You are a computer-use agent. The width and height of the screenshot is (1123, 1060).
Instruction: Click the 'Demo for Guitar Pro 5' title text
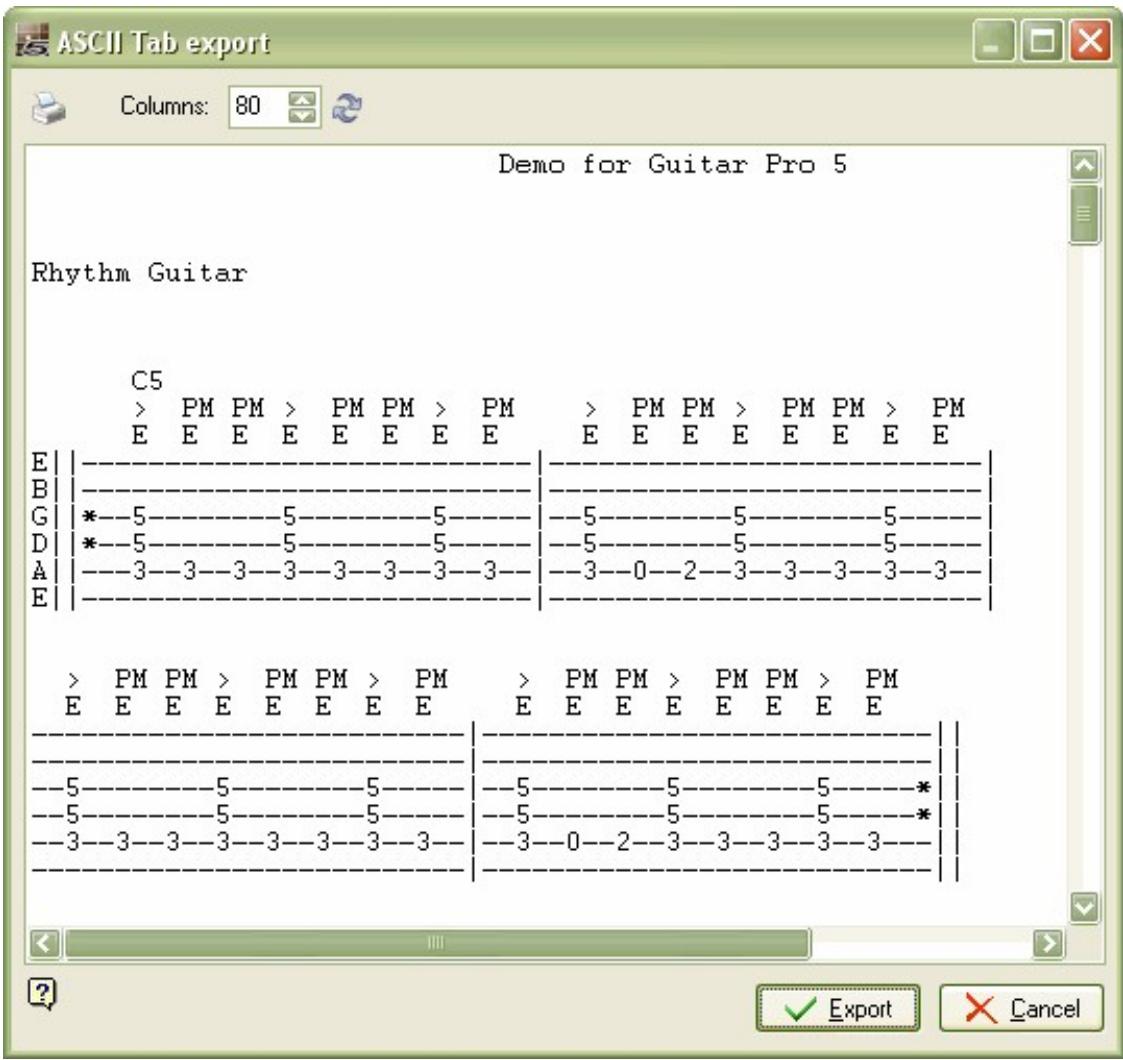(x=673, y=164)
